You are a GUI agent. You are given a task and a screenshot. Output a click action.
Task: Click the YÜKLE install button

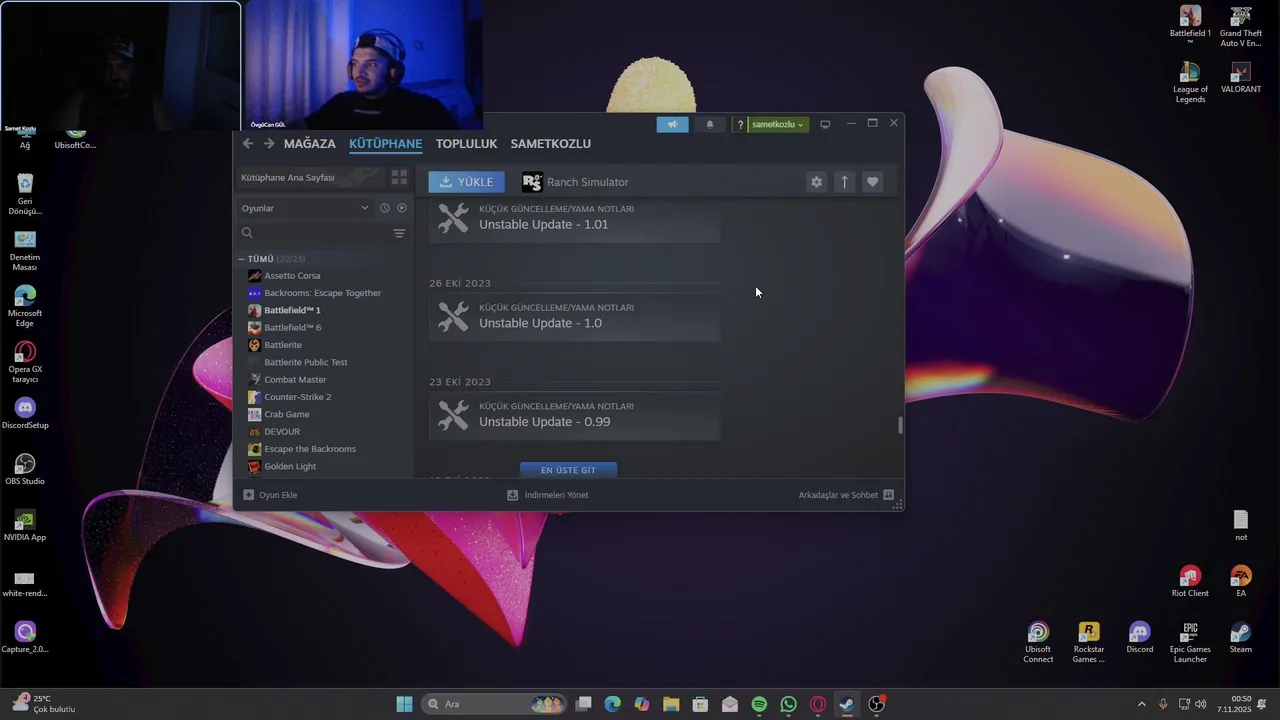(x=466, y=182)
